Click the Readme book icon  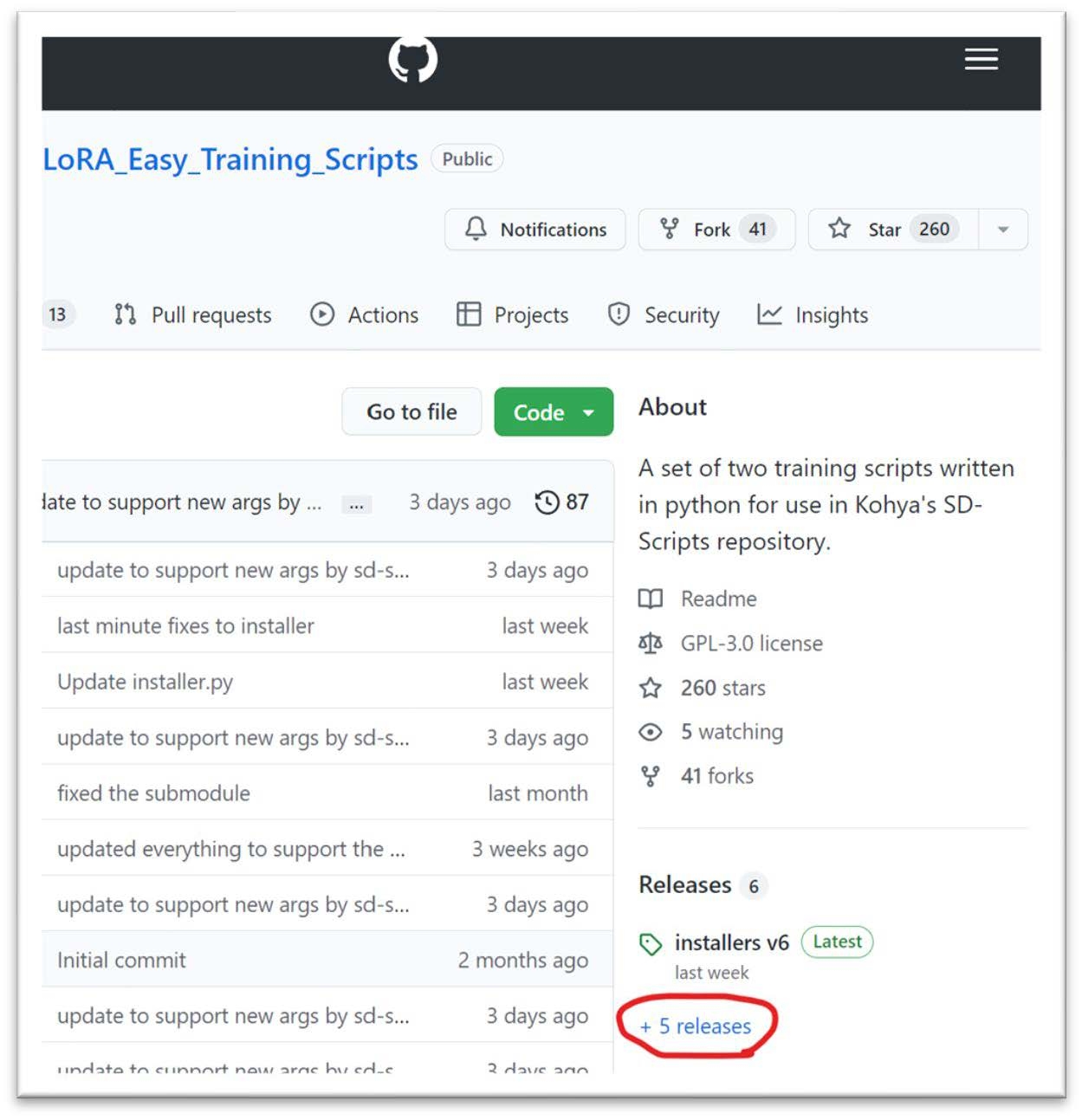click(x=651, y=599)
